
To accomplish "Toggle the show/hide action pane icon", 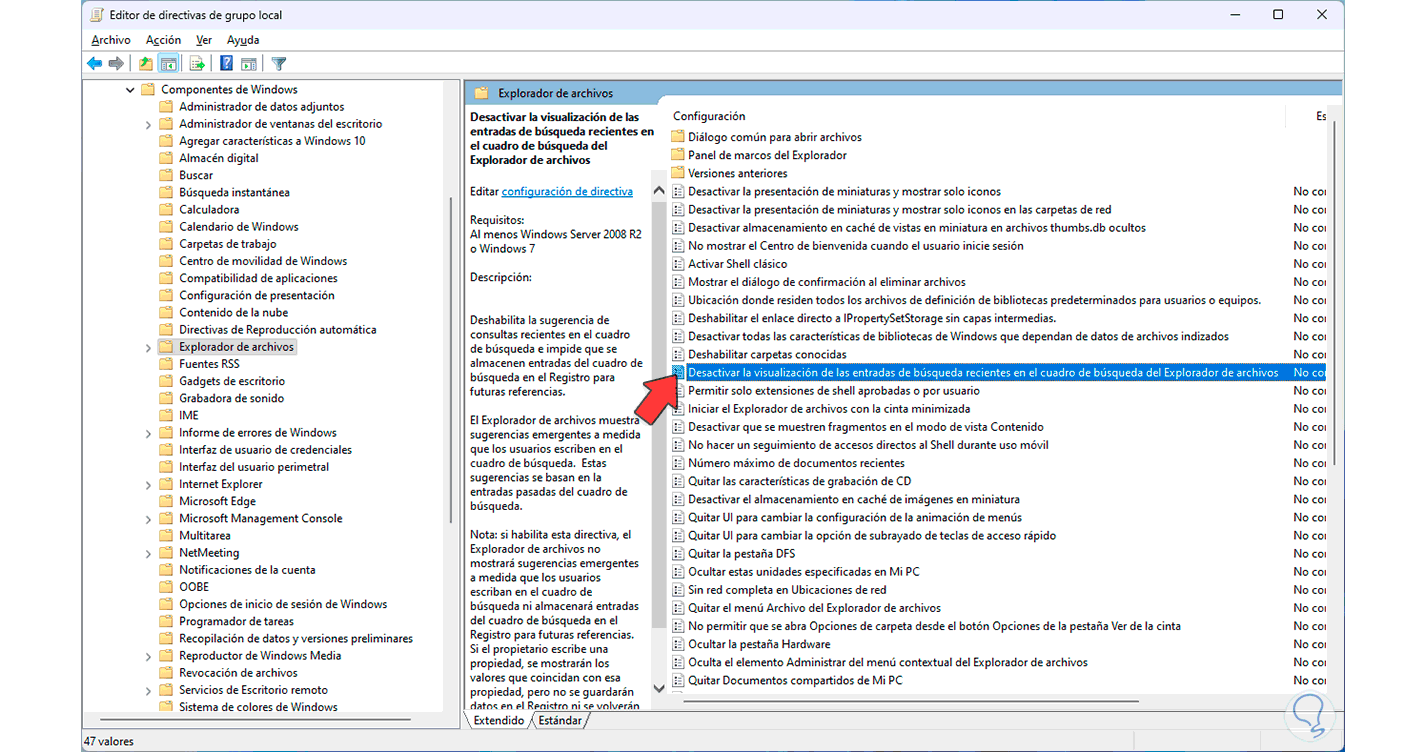I will (x=248, y=64).
